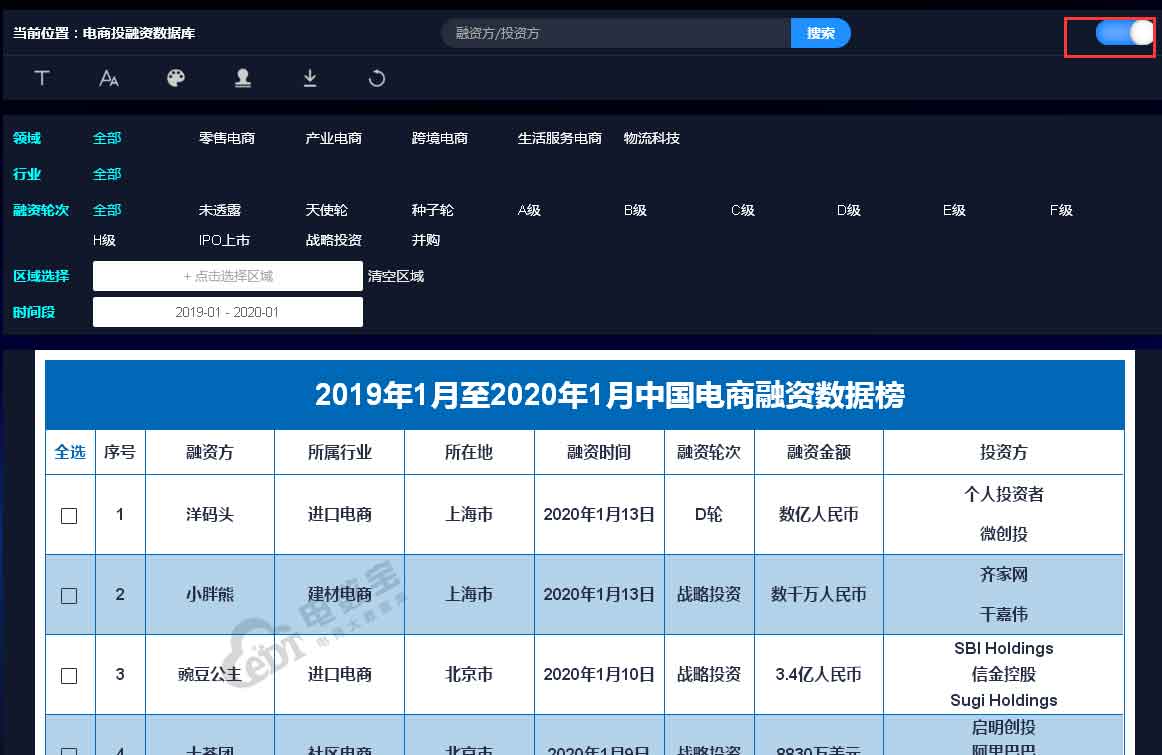Filter rounds by C级
Screen dimensions: 1162x755
point(743,210)
